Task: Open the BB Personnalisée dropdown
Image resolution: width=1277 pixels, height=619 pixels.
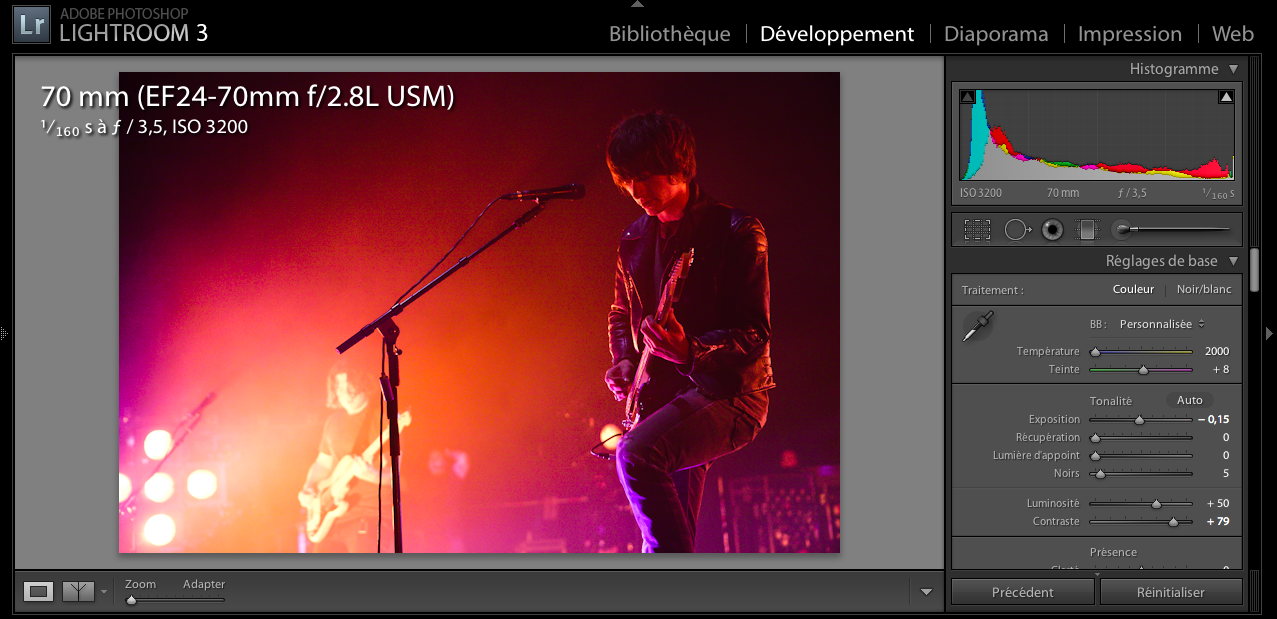Action: click(x=1161, y=324)
